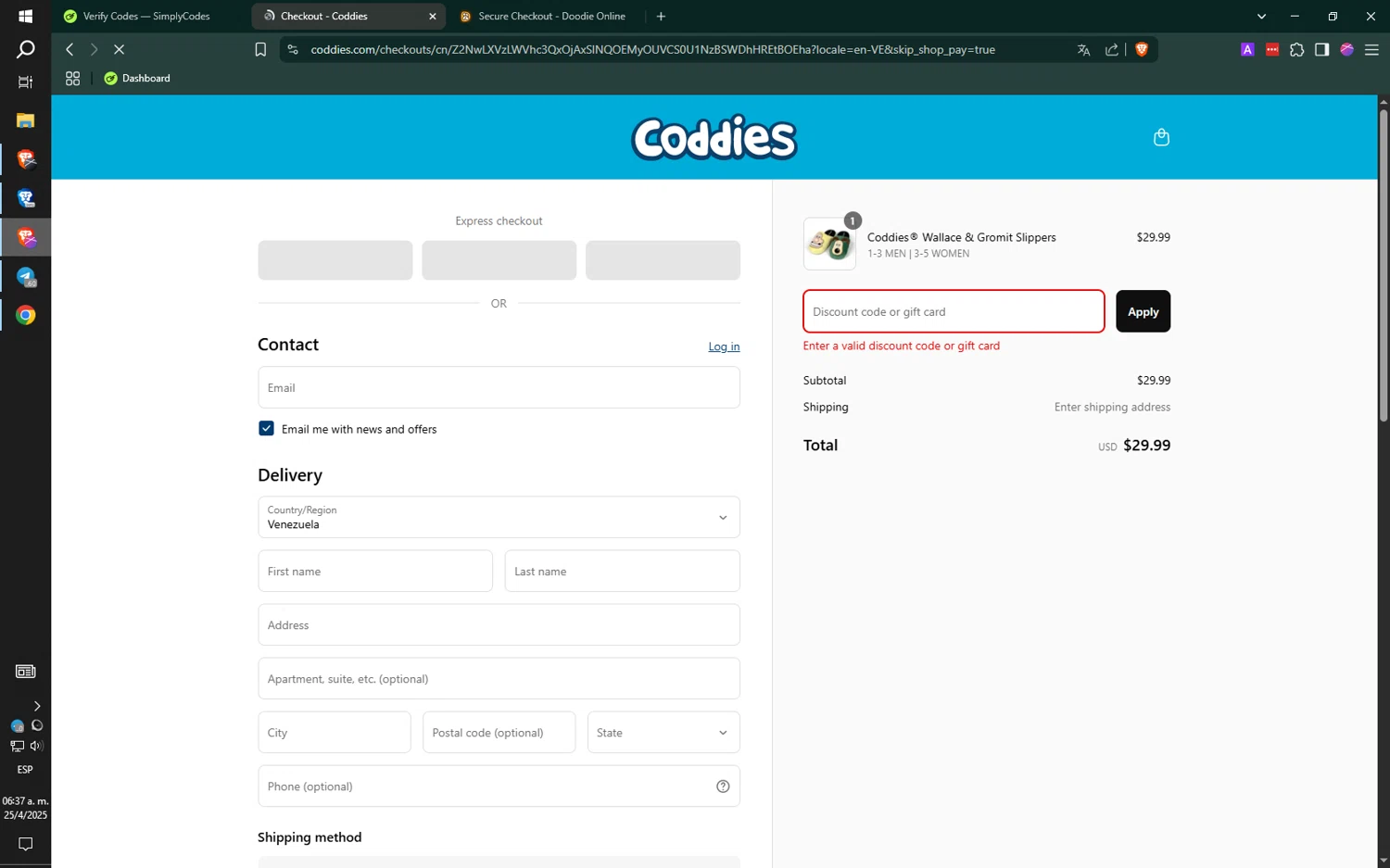Screen dimensions: 1390x868
Task: Open the bookmarks apps grid icon
Action: coord(72,79)
